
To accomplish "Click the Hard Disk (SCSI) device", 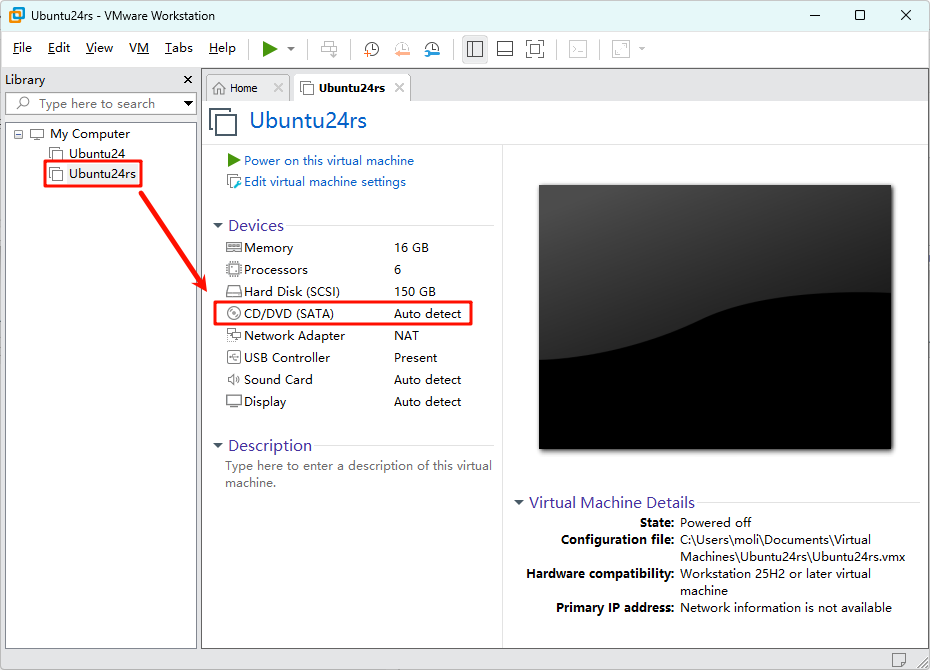I will pos(344,292).
